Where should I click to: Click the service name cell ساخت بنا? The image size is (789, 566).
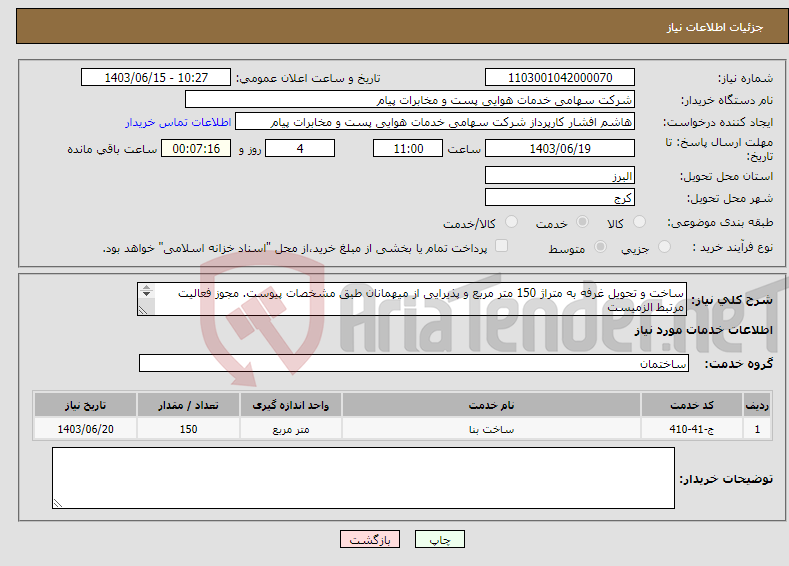click(x=491, y=429)
